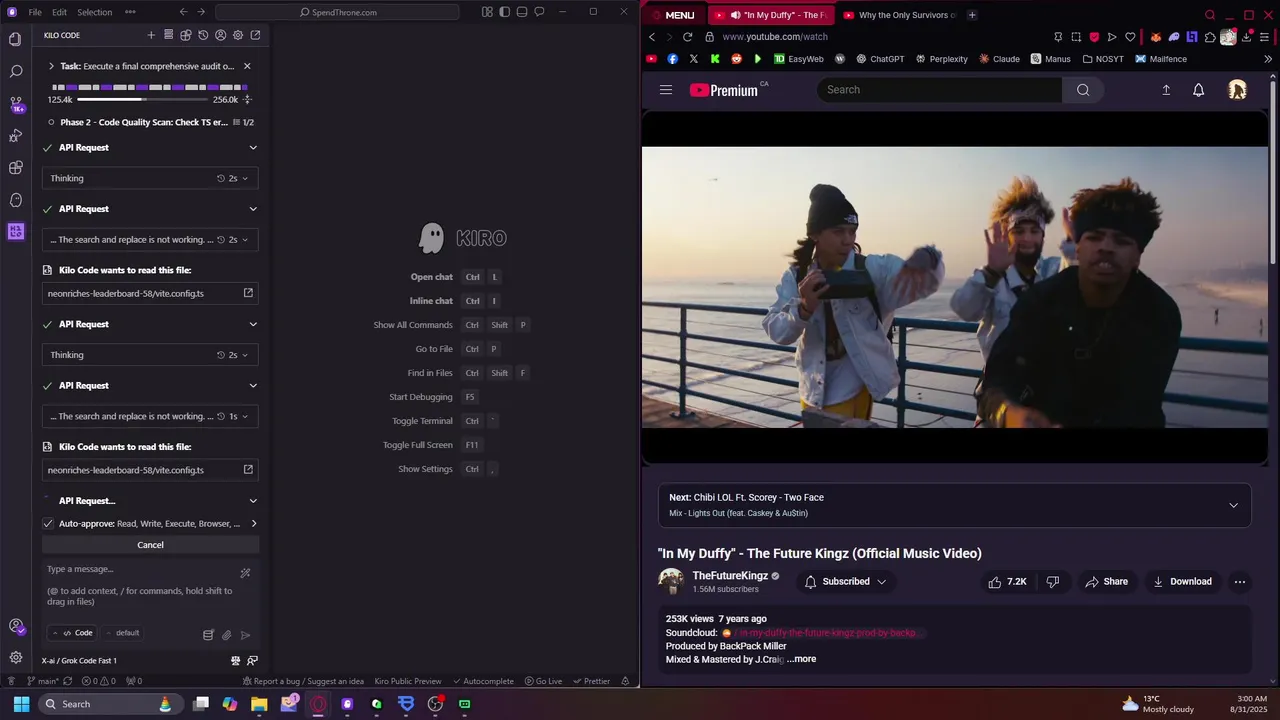Reload the YouTube page in Opera
The height and width of the screenshot is (720, 1280).
(x=687, y=37)
